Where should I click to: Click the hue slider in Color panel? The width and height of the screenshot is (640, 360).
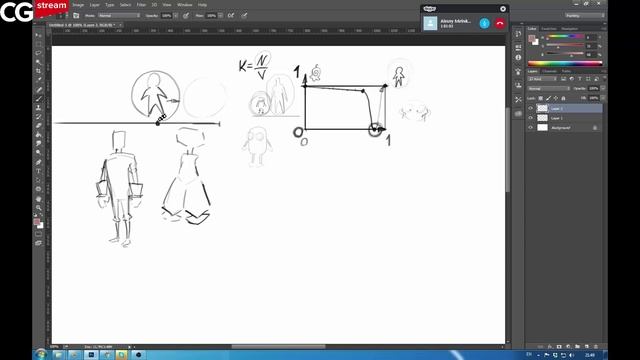[565, 37]
